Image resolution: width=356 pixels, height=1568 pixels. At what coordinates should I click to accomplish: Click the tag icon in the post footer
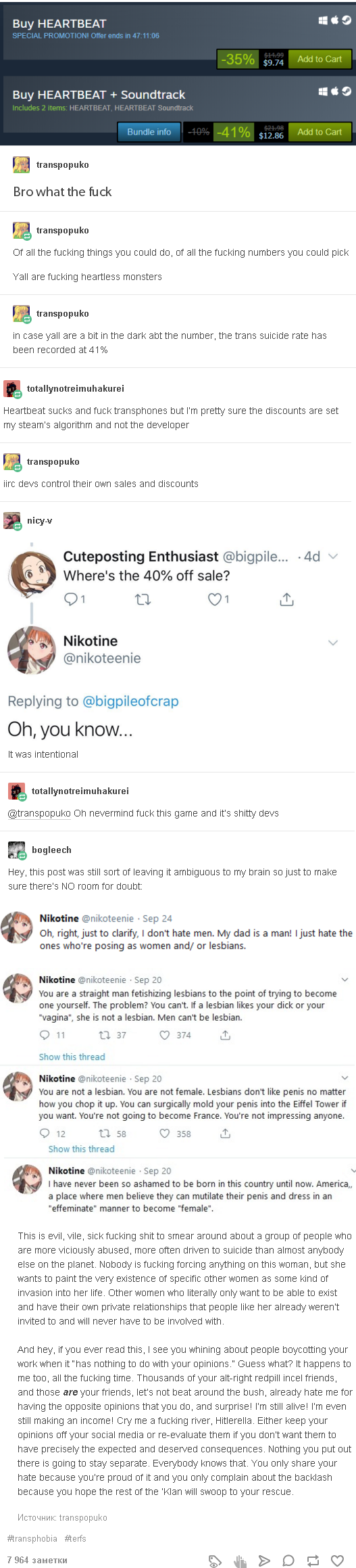[x=215, y=1560]
